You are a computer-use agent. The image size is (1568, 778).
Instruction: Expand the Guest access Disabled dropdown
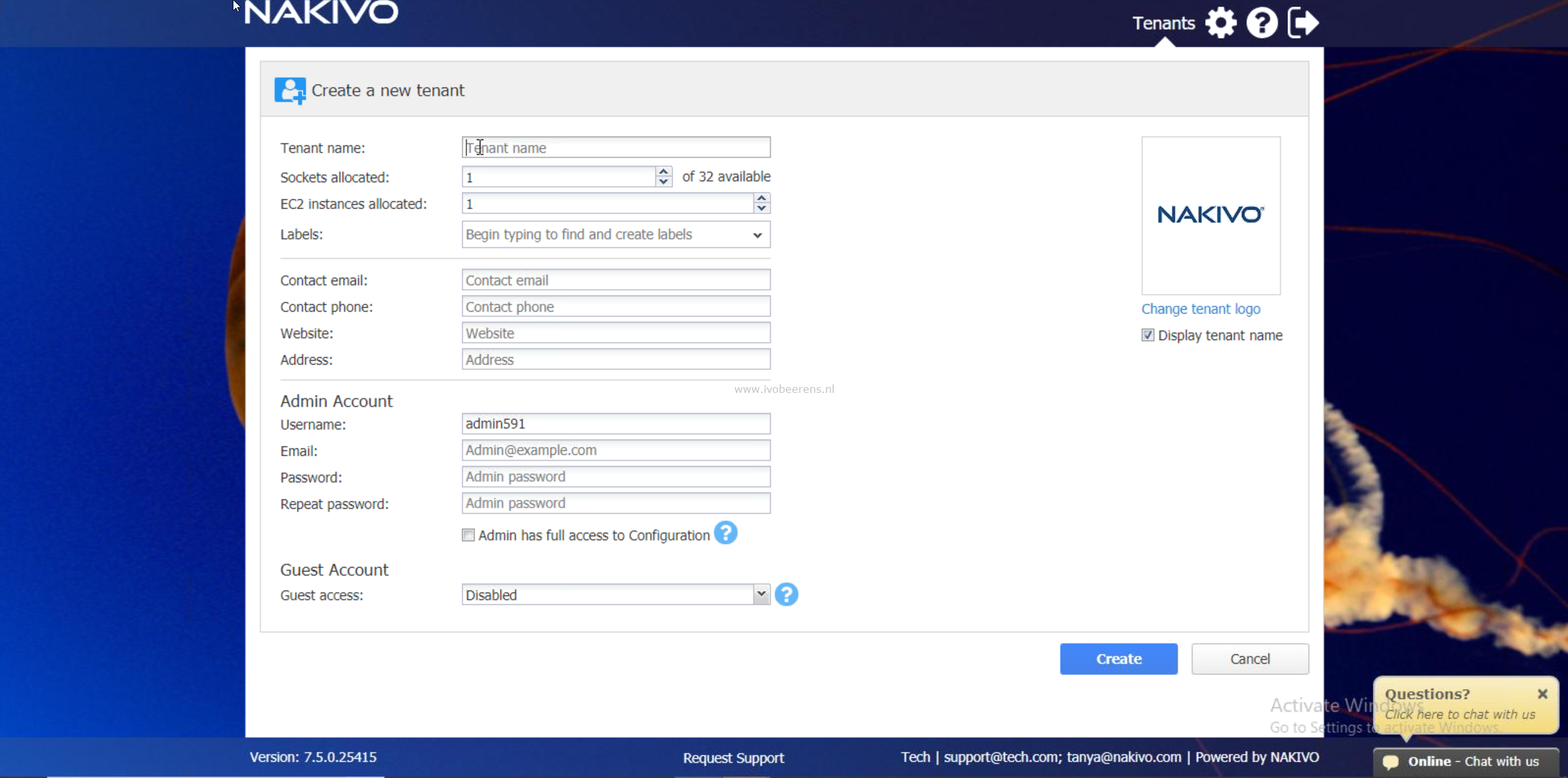[760, 594]
